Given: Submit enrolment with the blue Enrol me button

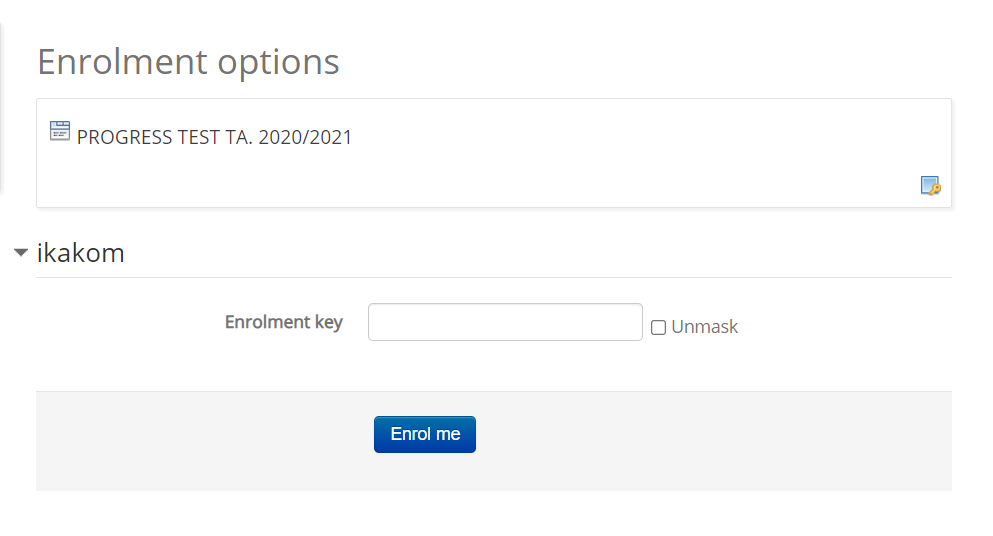Looking at the screenshot, I should (425, 435).
